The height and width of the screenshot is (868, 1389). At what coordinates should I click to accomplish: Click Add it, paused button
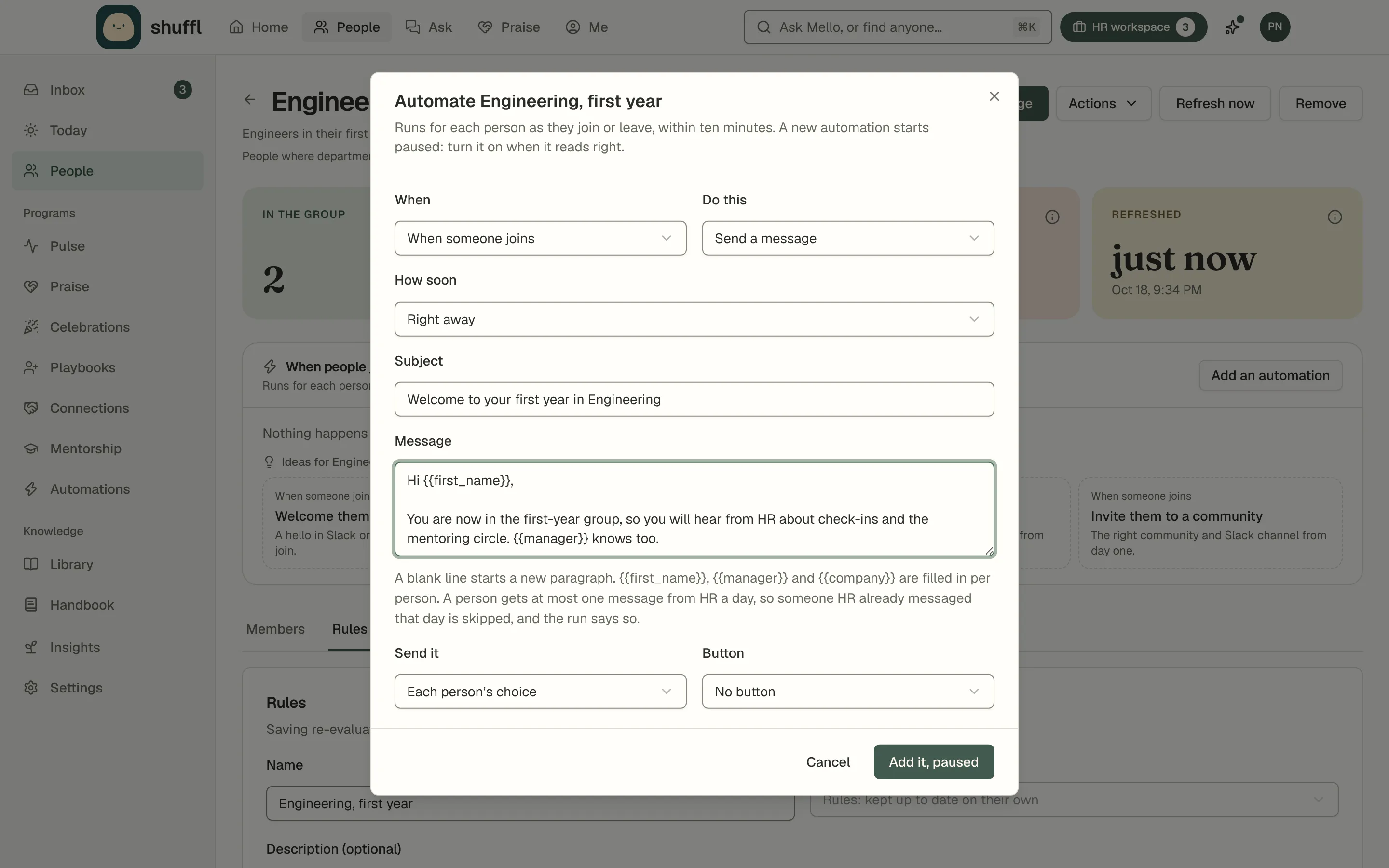(x=934, y=762)
